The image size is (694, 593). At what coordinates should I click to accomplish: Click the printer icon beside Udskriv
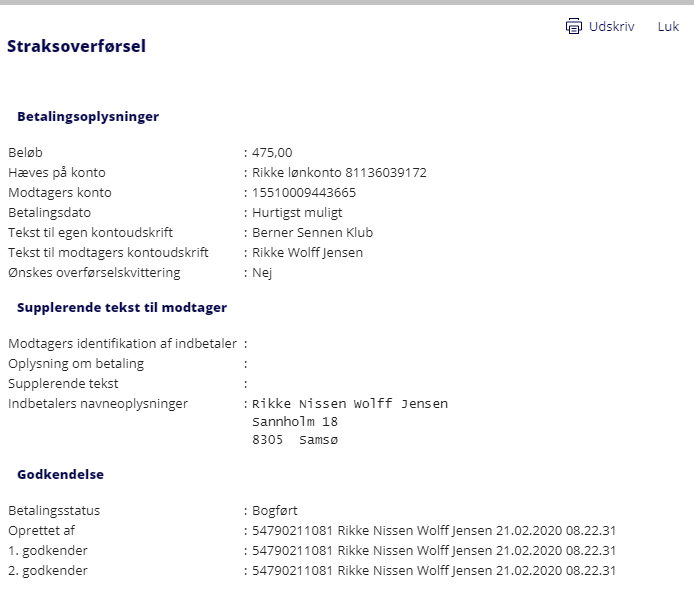(574, 27)
